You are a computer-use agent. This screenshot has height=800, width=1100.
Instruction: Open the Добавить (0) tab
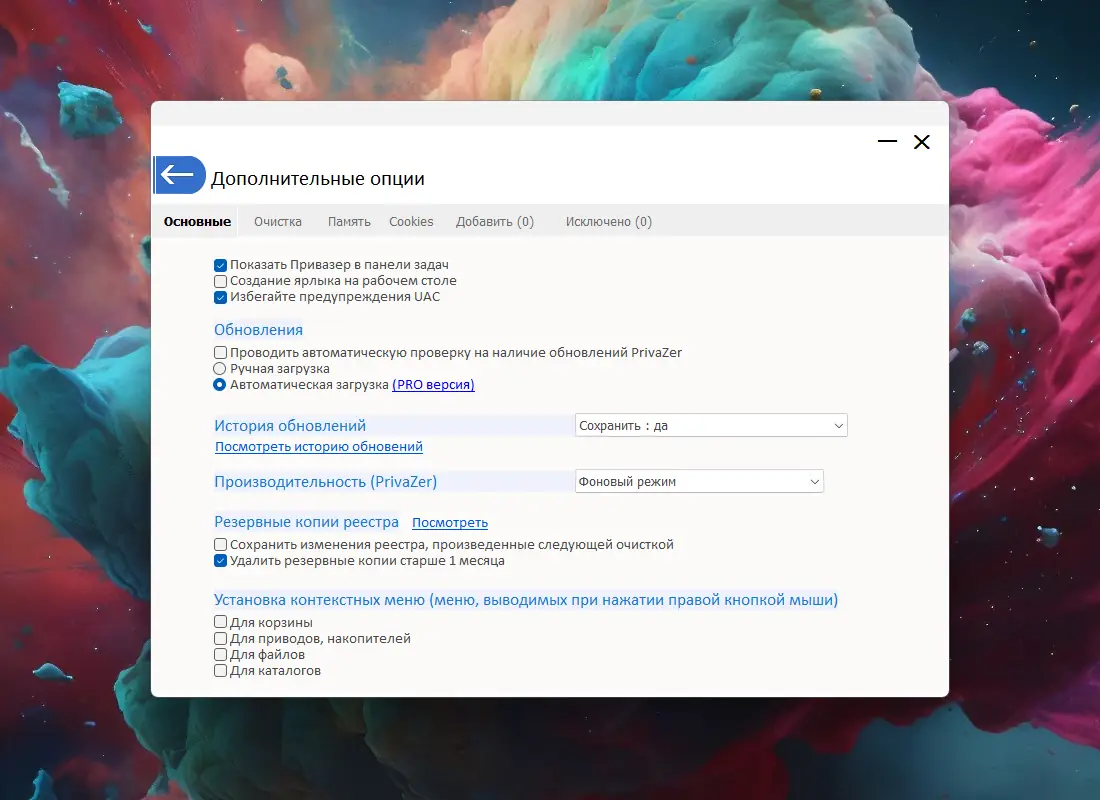pos(495,222)
